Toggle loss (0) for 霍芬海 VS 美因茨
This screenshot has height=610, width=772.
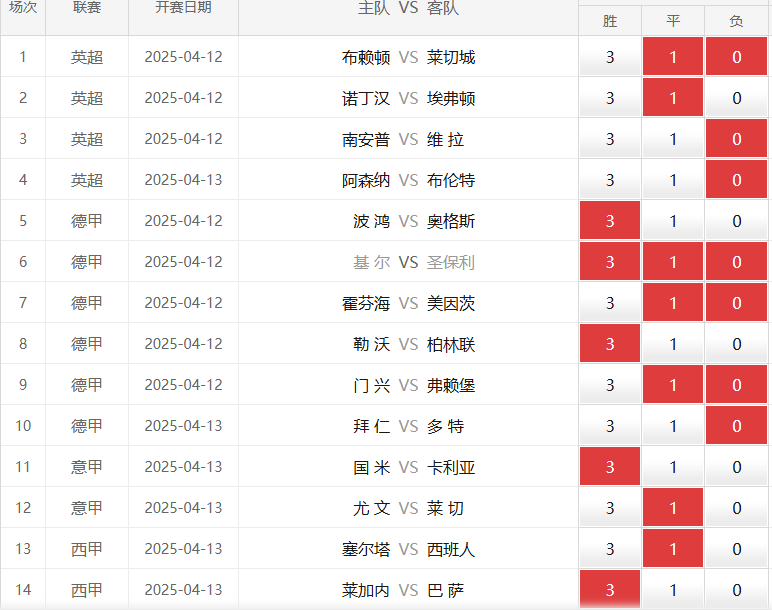pyautogui.click(x=736, y=302)
